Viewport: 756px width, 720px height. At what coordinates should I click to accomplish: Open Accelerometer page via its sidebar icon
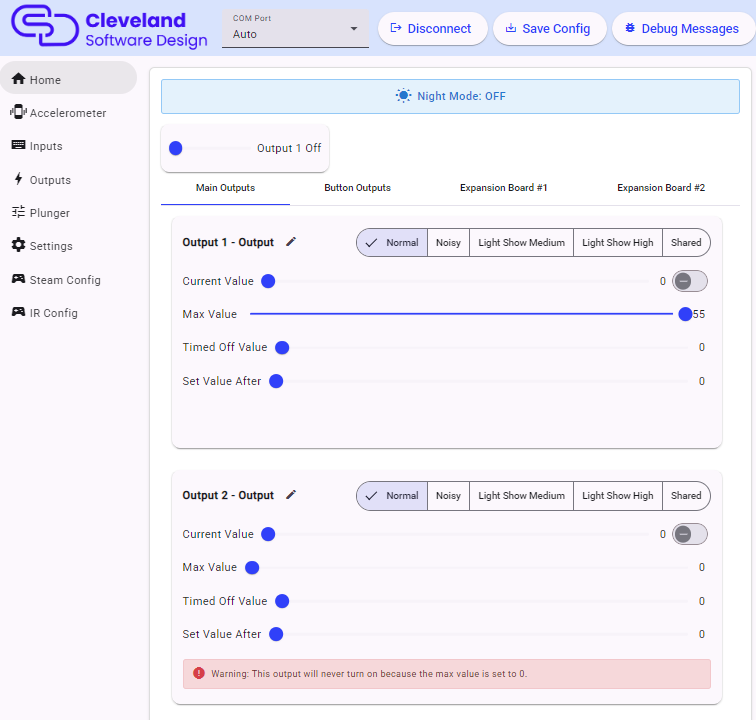tap(18, 112)
